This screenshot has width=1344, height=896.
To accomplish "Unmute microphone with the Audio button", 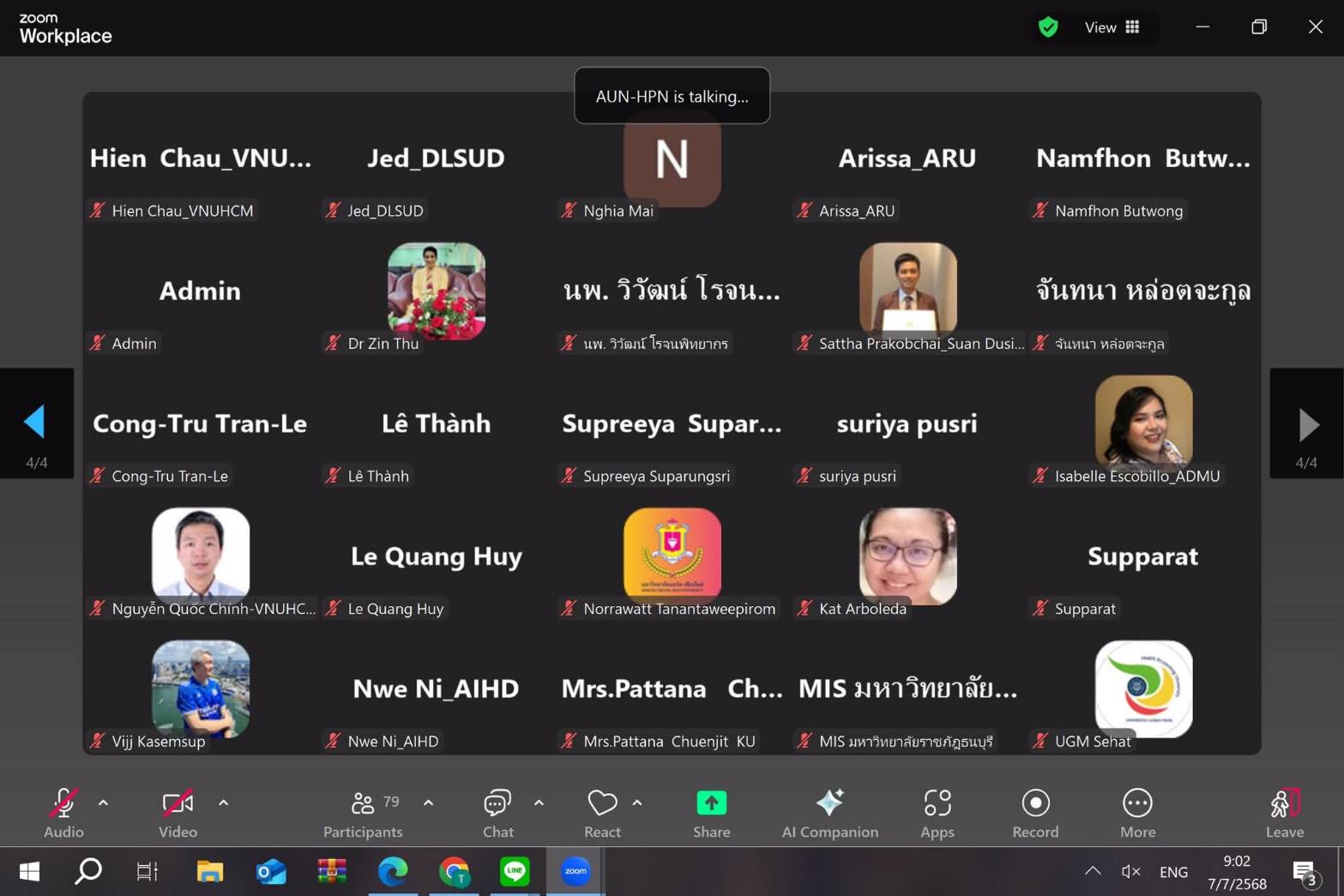I will tap(63, 813).
